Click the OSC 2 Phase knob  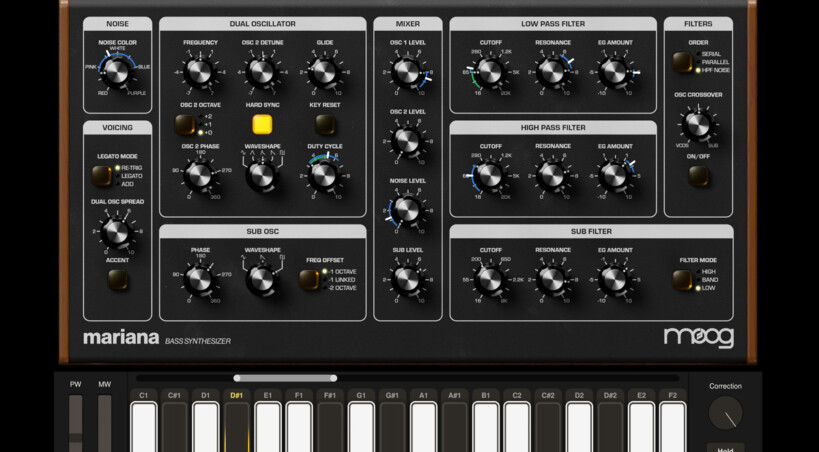[x=200, y=176]
